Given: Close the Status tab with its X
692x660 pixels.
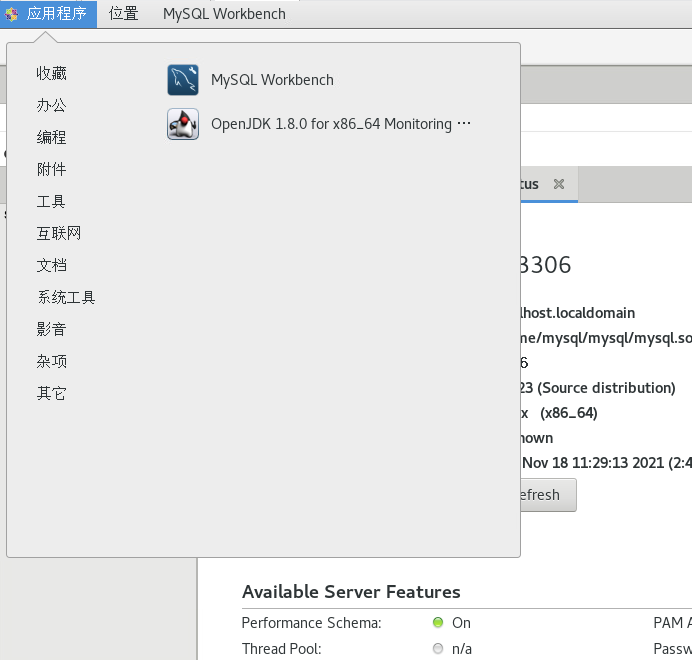Looking at the screenshot, I should coord(559,184).
